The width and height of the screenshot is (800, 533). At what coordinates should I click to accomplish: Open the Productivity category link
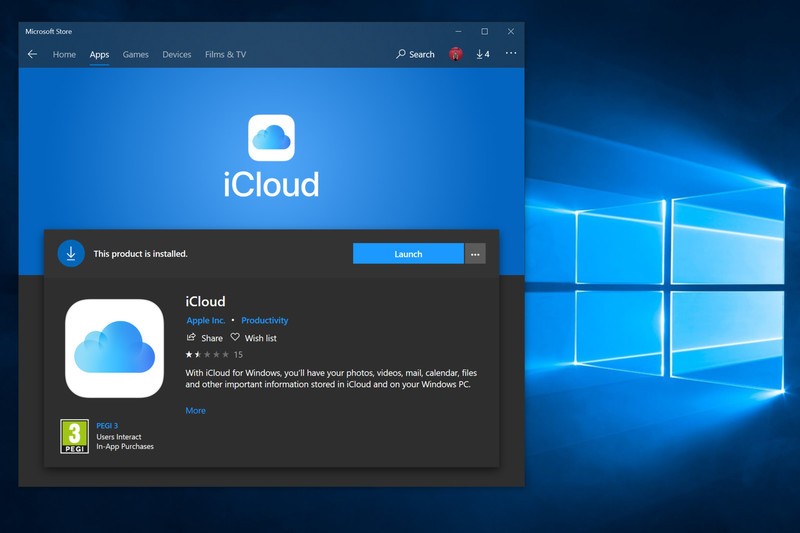point(265,320)
